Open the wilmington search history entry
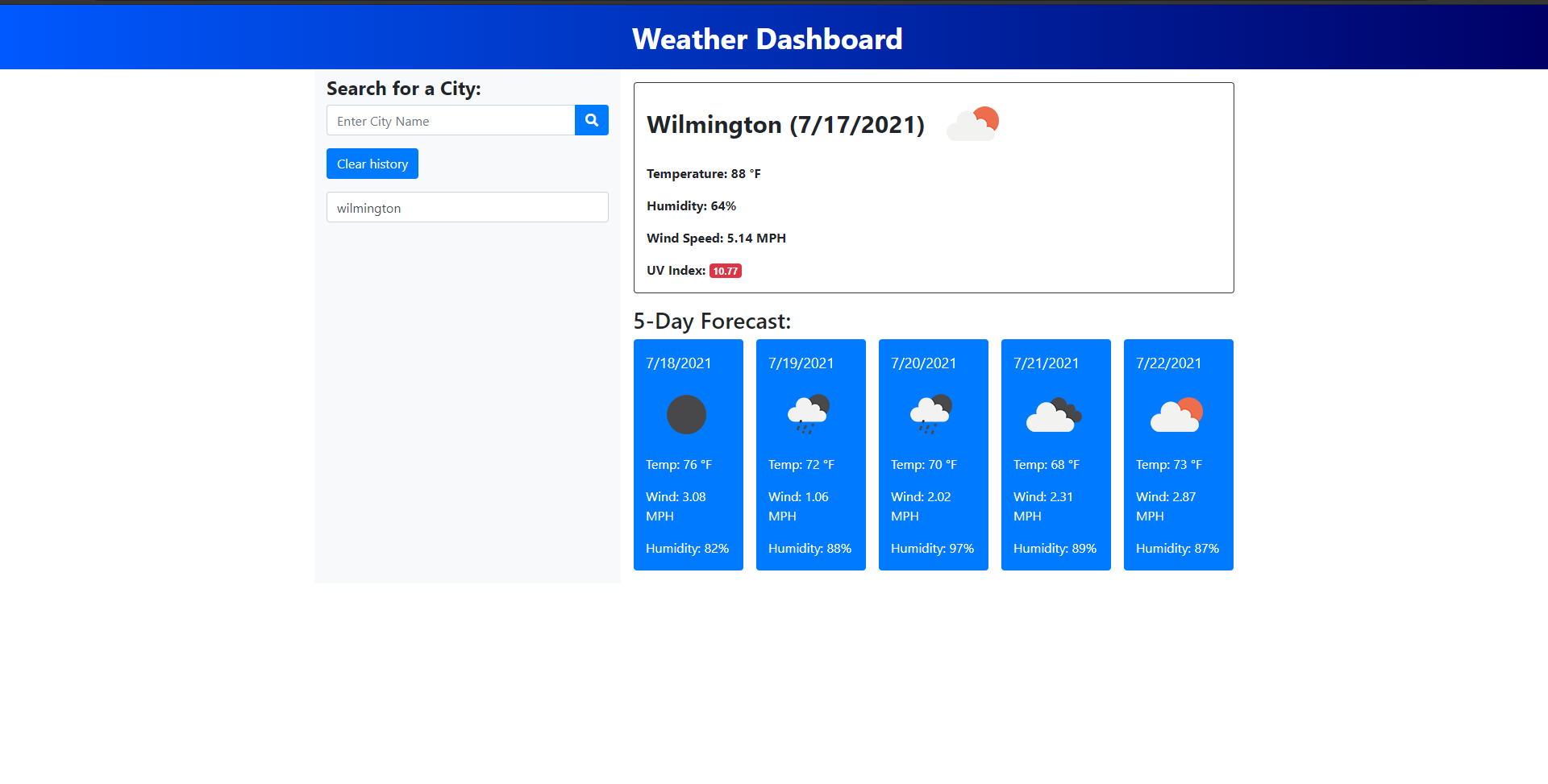The width and height of the screenshot is (1548, 784). point(467,207)
